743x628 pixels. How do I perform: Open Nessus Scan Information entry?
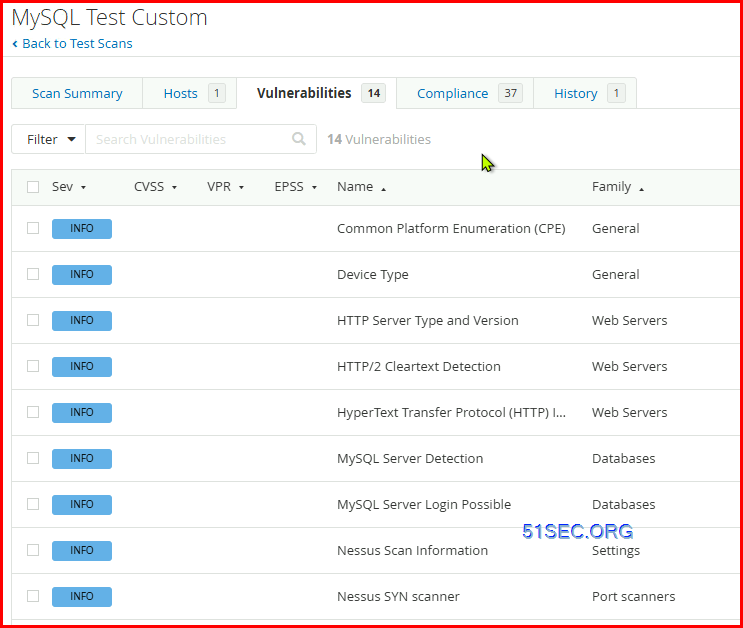[412, 550]
